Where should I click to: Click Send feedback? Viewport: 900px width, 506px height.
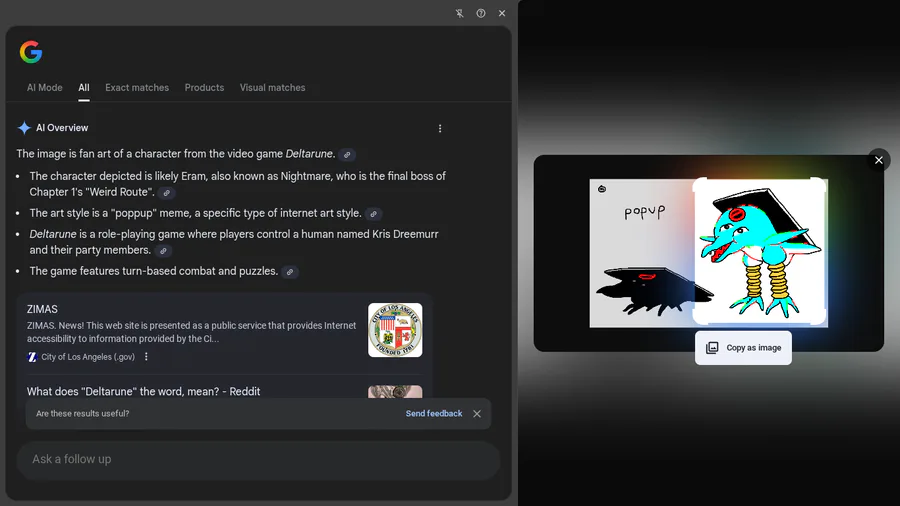[434, 414]
